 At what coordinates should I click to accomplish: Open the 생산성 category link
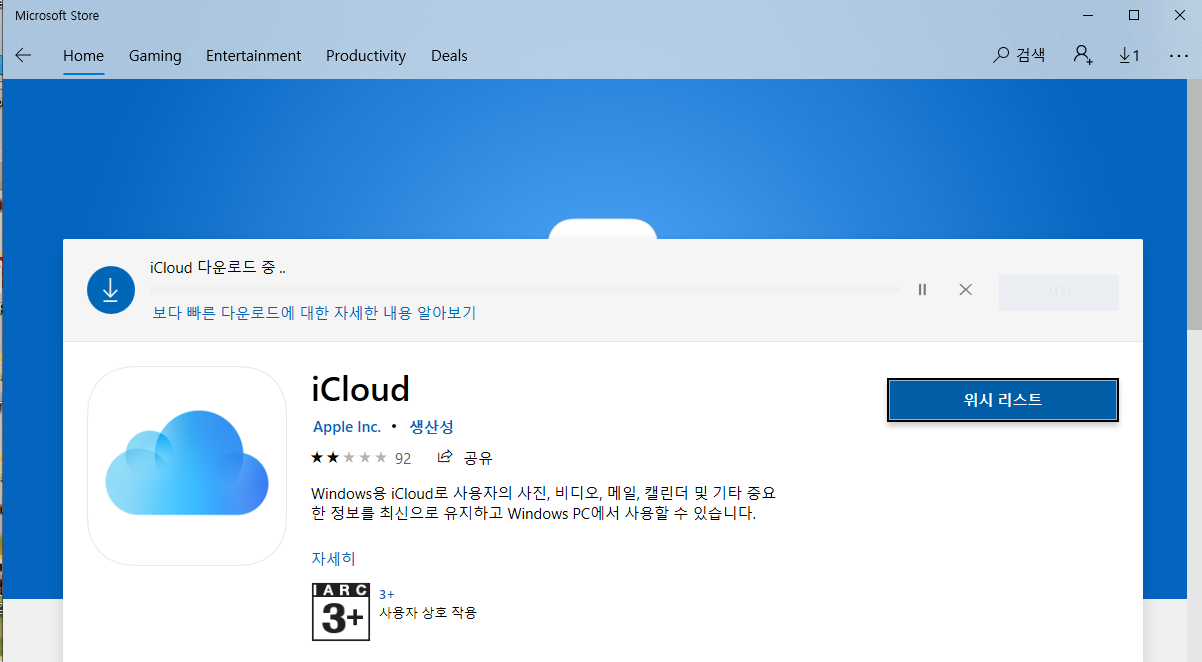(432, 427)
